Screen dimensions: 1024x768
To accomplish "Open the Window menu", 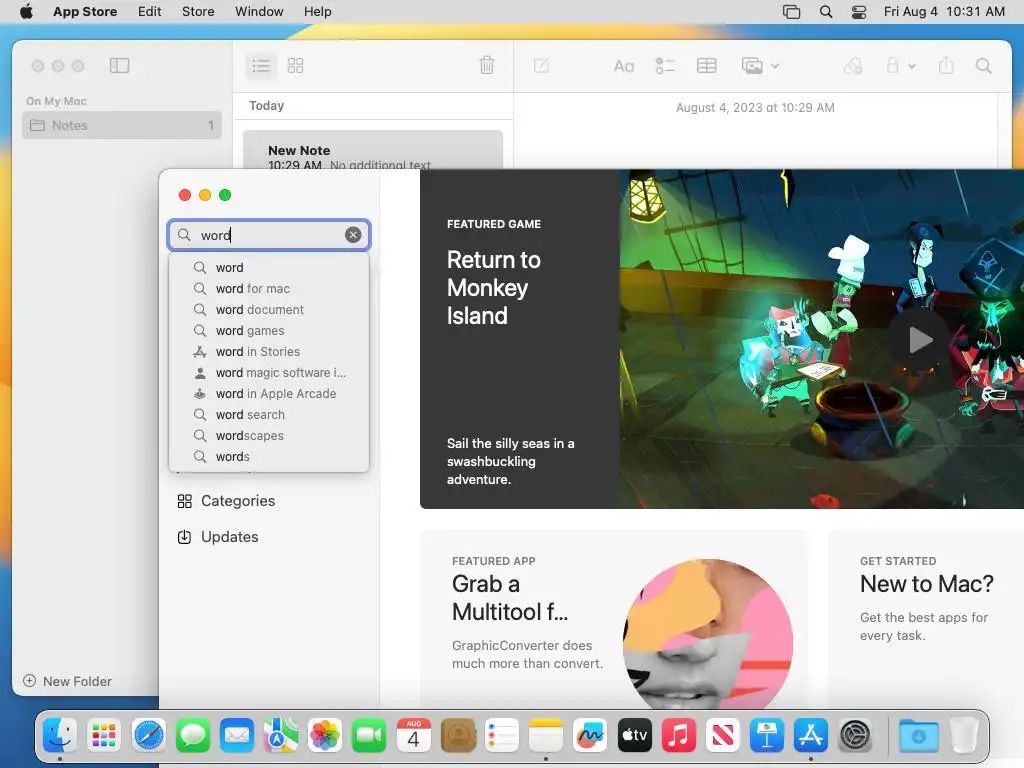I will coord(259,12).
